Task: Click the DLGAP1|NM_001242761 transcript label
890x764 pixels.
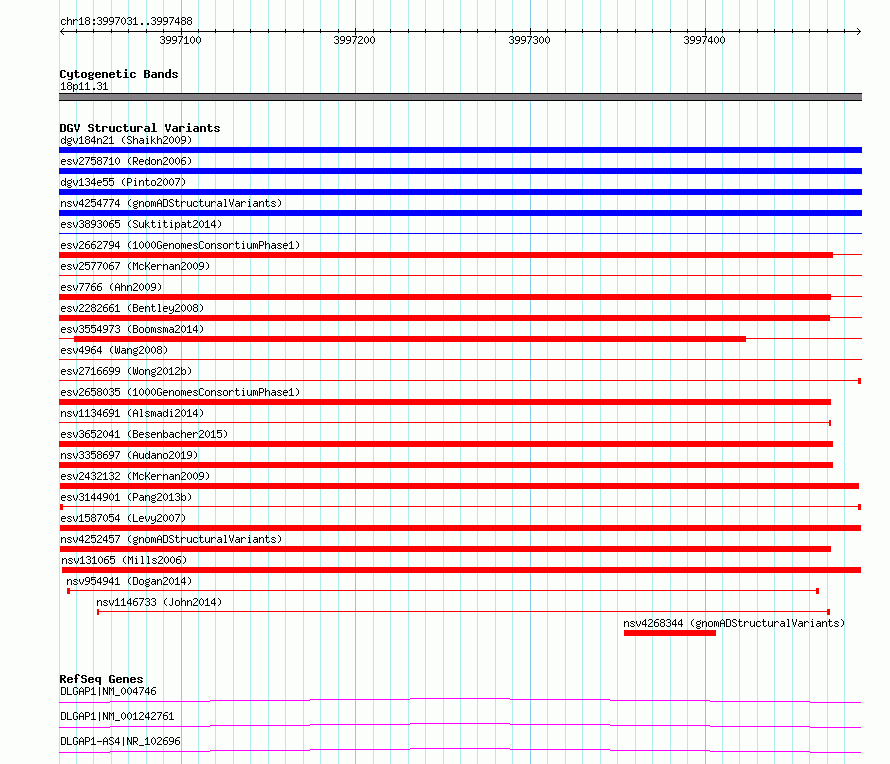Action: [117, 716]
